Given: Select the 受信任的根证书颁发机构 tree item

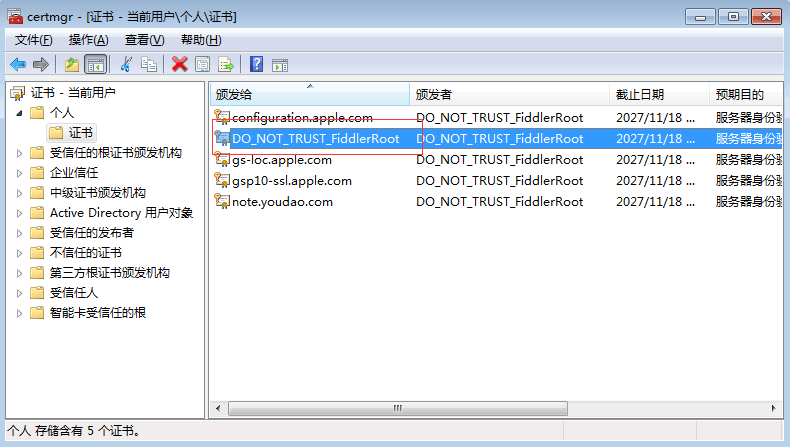Looking at the screenshot, I should point(115,153).
